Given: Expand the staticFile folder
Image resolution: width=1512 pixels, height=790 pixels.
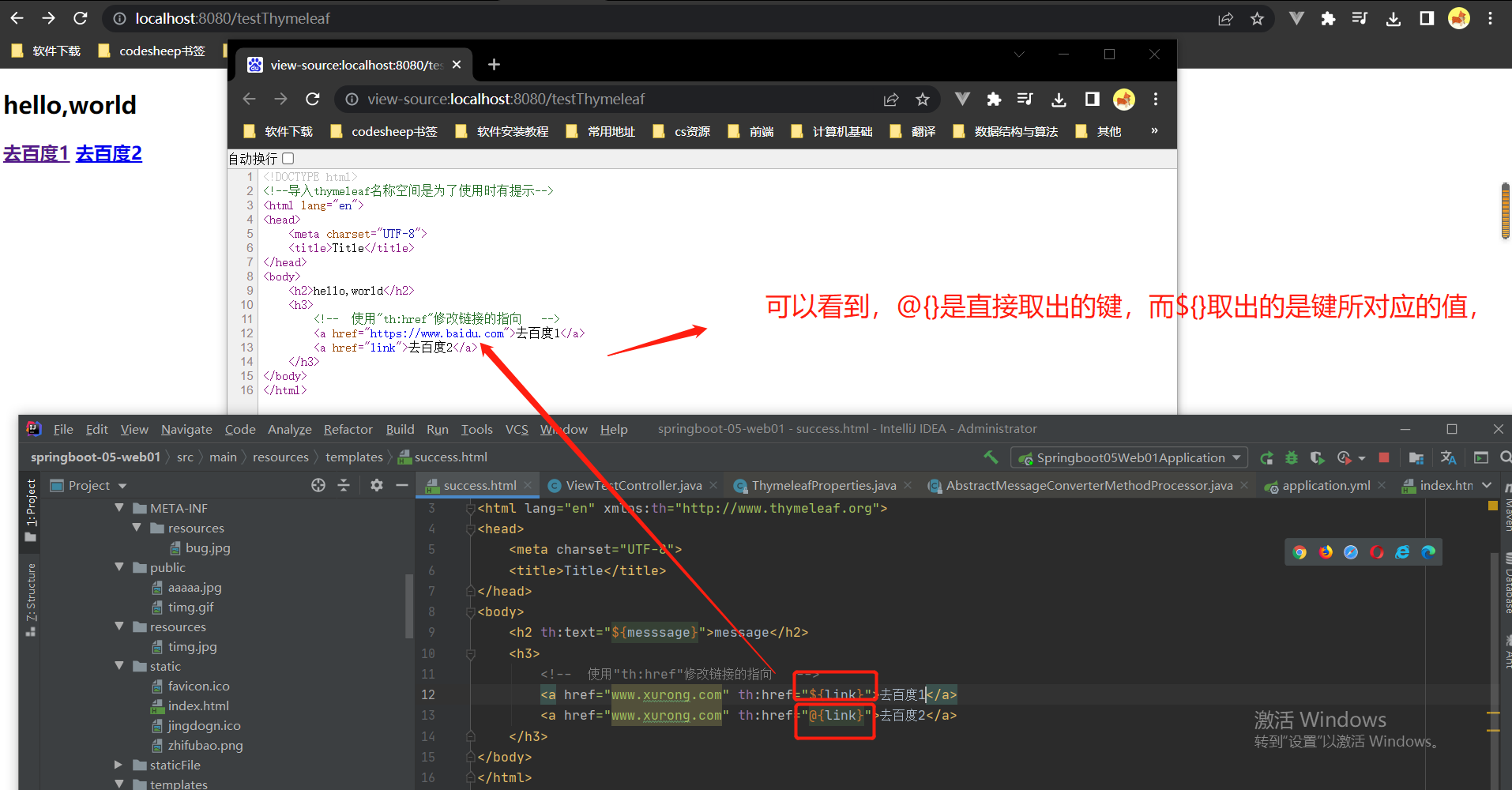Looking at the screenshot, I should [x=118, y=765].
